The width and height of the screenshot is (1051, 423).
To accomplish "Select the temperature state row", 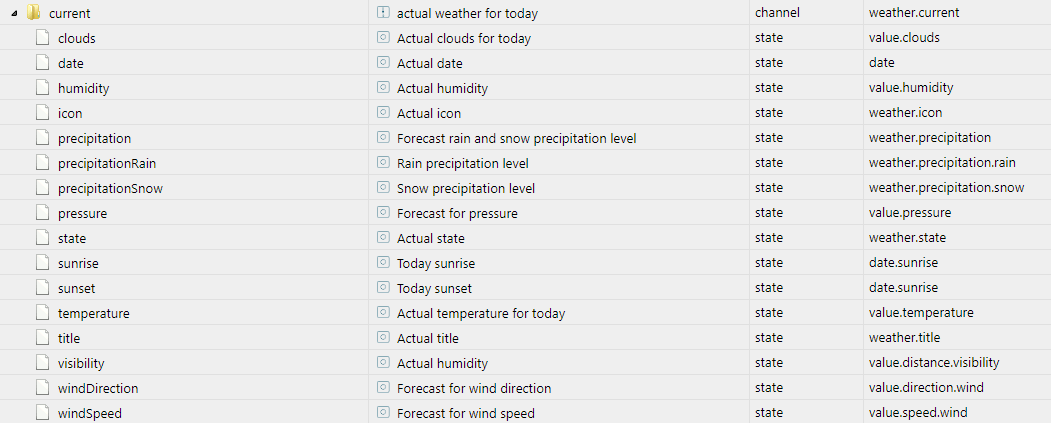I will pos(93,313).
